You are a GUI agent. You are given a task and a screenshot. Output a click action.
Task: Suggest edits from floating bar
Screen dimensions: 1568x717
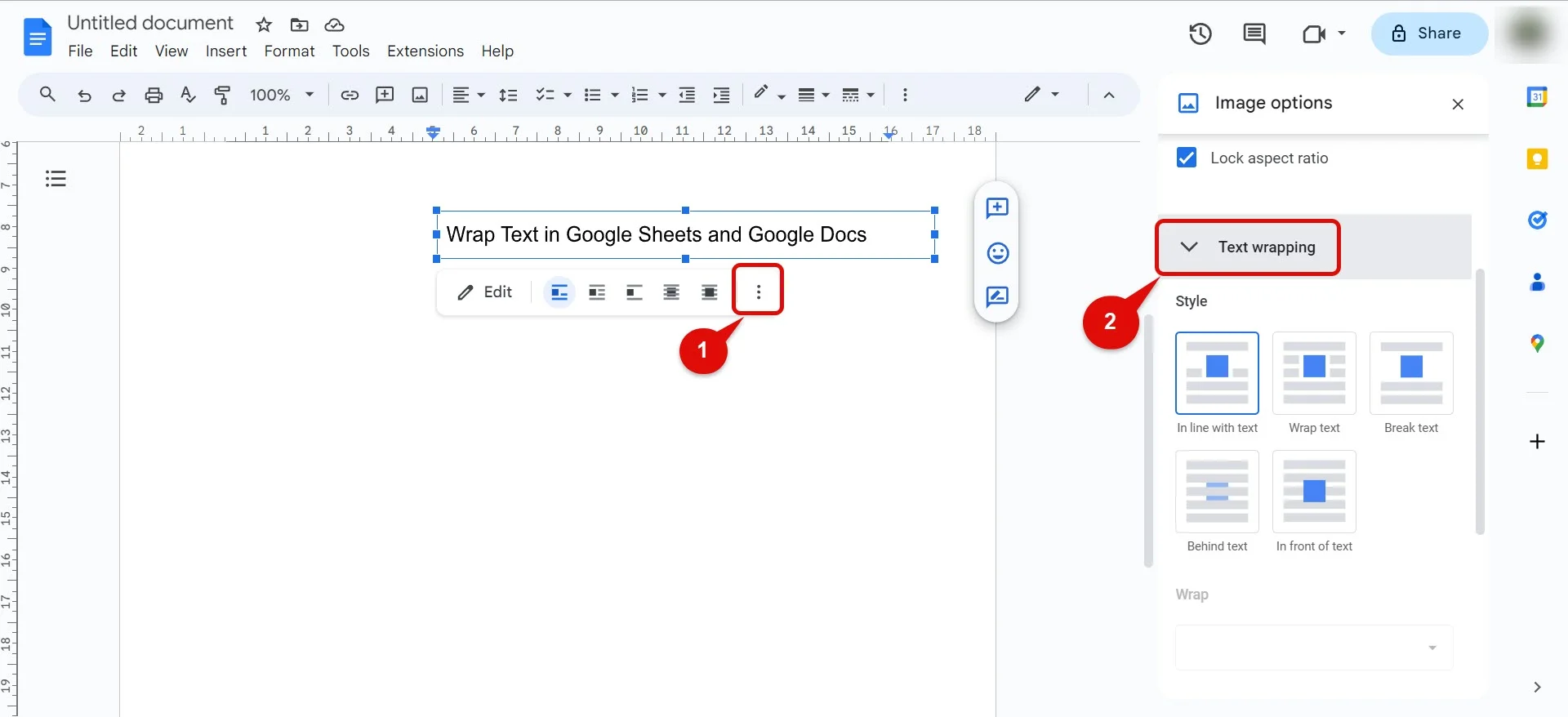click(997, 296)
